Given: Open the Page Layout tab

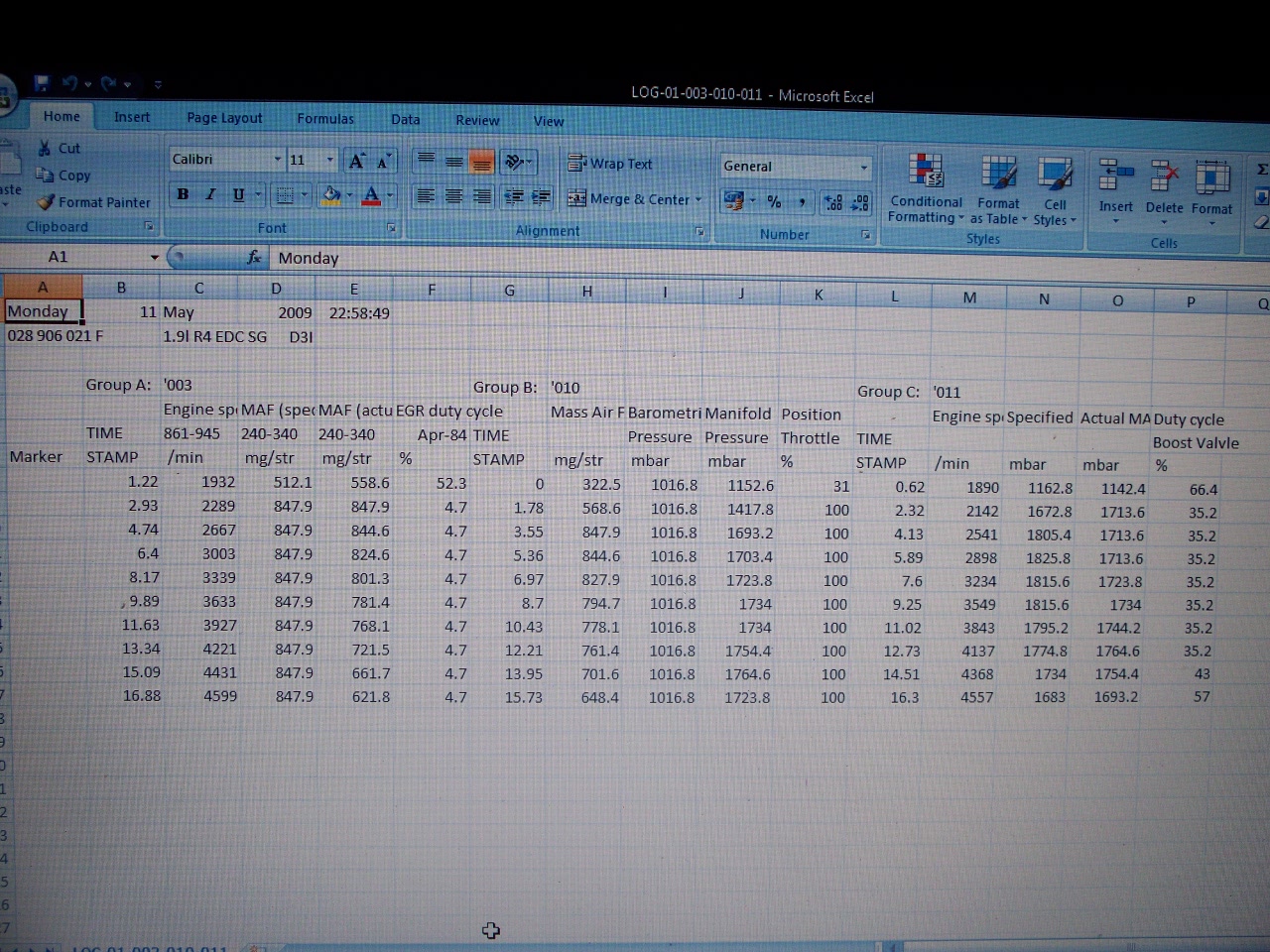Looking at the screenshot, I should click(224, 118).
